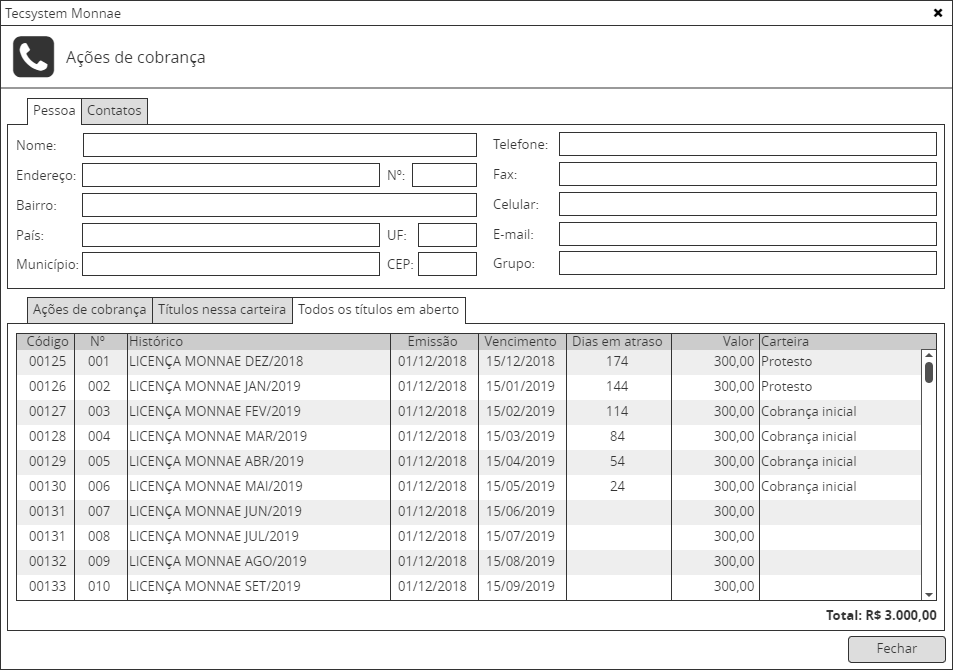Select Todos os títulos em aberto tab
This screenshot has width=953, height=670.
point(377,310)
